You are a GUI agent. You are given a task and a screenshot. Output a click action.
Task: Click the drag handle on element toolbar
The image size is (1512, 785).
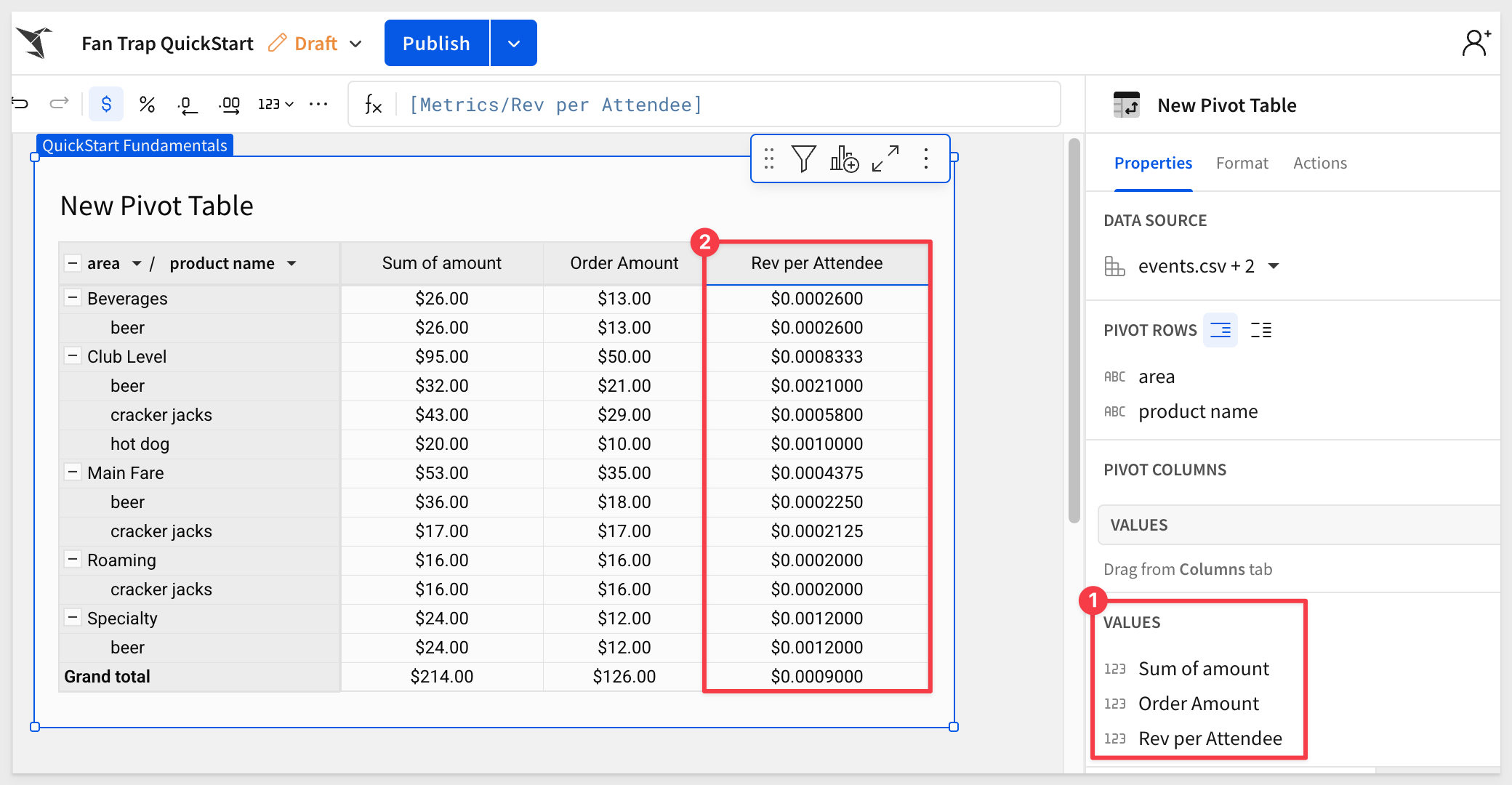pyautogui.click(x=769, y=158)
